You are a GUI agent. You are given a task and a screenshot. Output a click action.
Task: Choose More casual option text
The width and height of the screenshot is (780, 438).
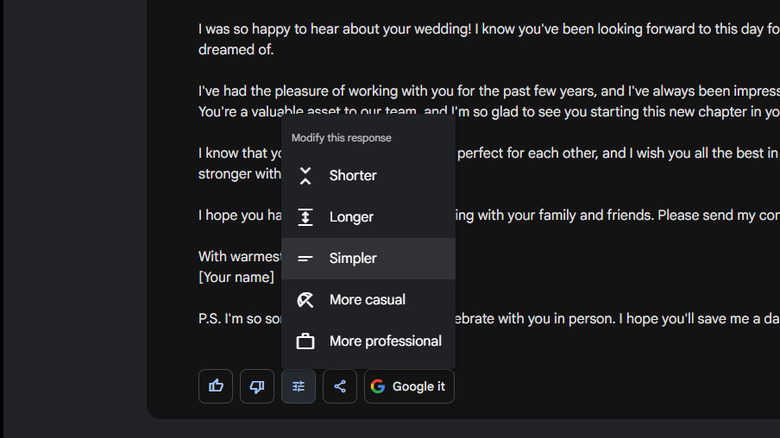[367, 300]
